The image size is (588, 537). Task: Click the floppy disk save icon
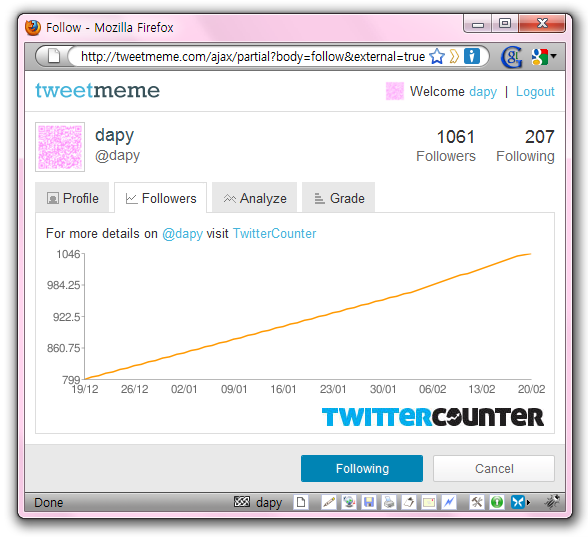pos(369,502)
